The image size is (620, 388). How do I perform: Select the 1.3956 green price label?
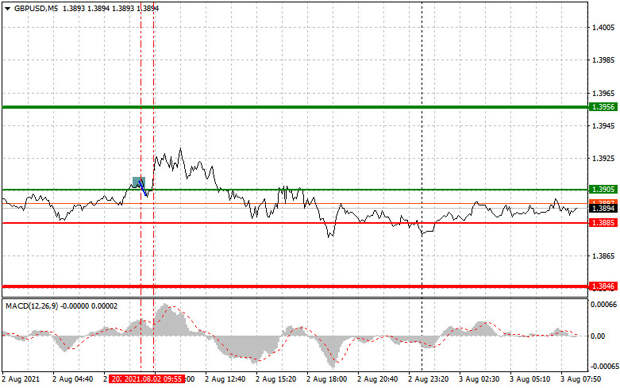(x=603, y=107)
